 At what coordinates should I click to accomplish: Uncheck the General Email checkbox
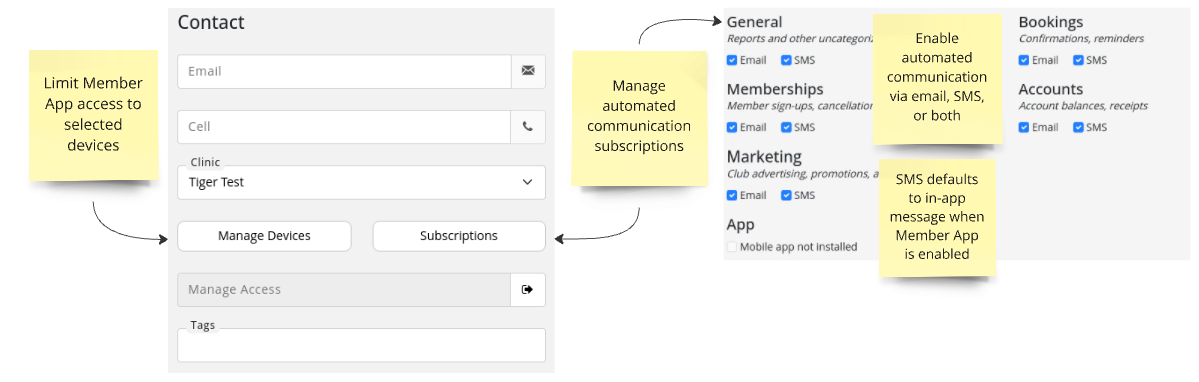pyautogui.click(x=732, y=60)
